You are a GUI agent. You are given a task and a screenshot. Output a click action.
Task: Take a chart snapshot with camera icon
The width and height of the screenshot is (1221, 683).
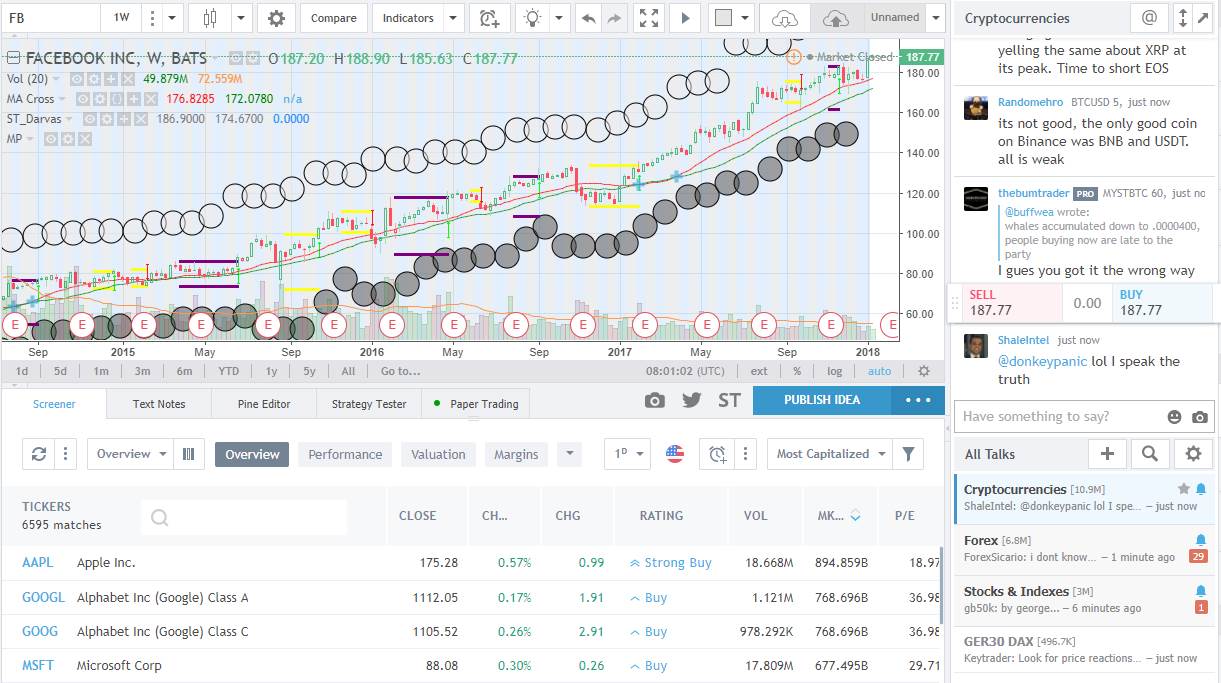(654, 400)
